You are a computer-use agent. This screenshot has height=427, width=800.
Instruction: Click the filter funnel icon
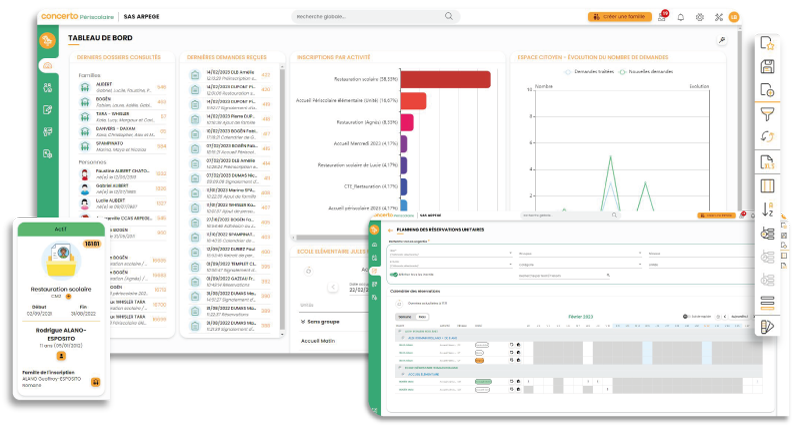point(767,113)
